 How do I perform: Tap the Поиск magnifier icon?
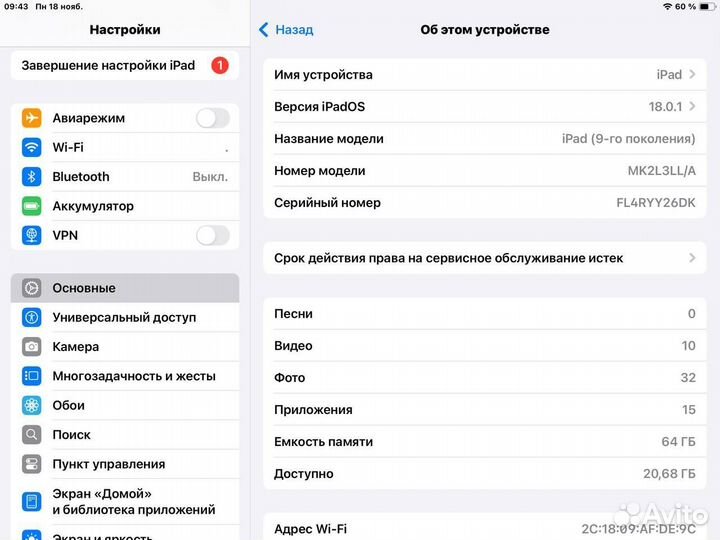32,434
